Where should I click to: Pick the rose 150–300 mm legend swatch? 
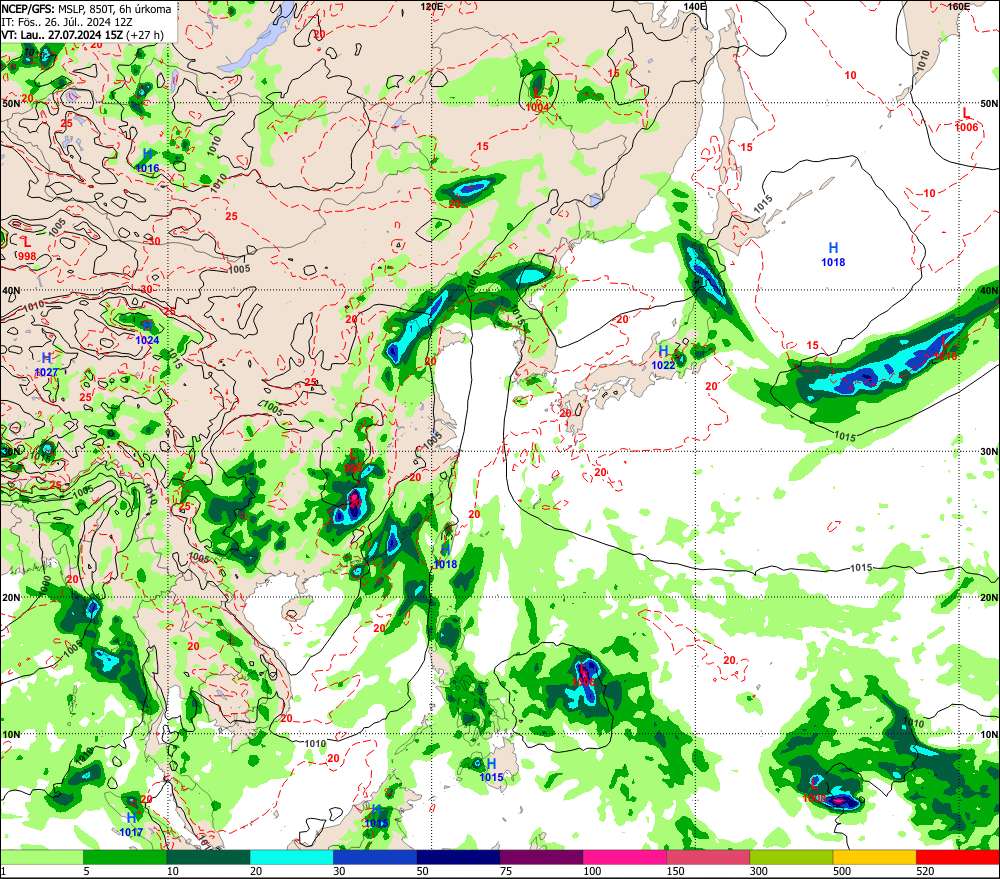tap(708, 857)
